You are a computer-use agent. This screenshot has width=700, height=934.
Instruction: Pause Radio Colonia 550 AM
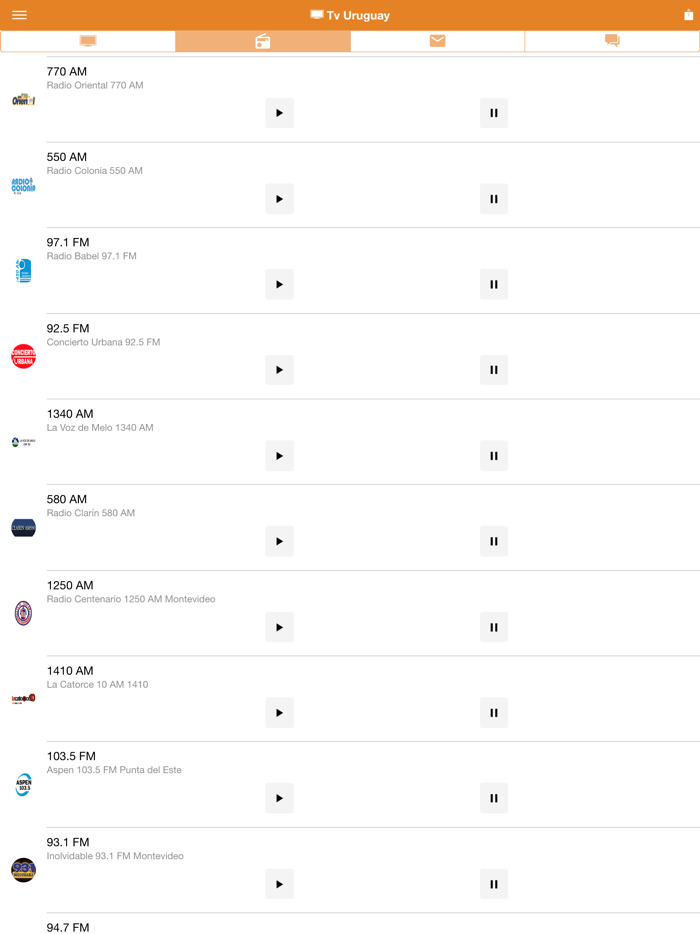pos(494,199)
